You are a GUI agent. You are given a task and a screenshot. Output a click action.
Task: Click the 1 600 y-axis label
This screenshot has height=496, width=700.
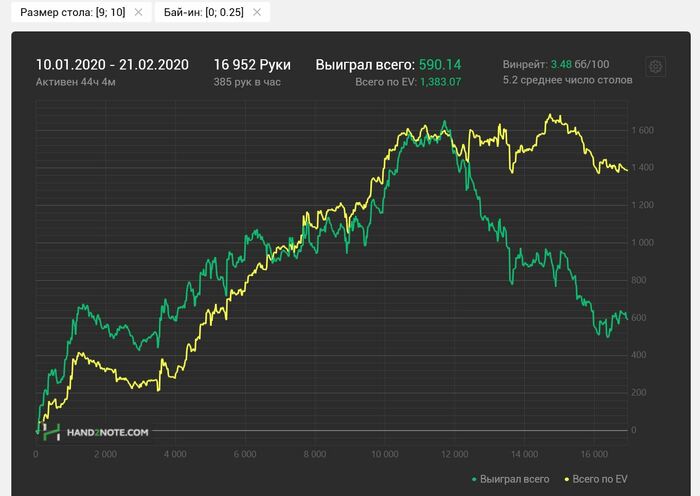pyautogui.click(x=642, y=130)
